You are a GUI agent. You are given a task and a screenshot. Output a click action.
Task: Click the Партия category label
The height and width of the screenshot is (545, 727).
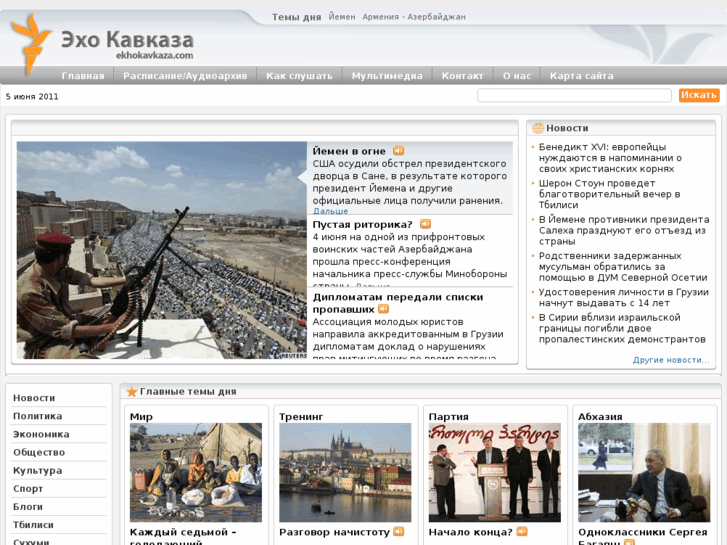pyautogui.click(x=448, y=417)
